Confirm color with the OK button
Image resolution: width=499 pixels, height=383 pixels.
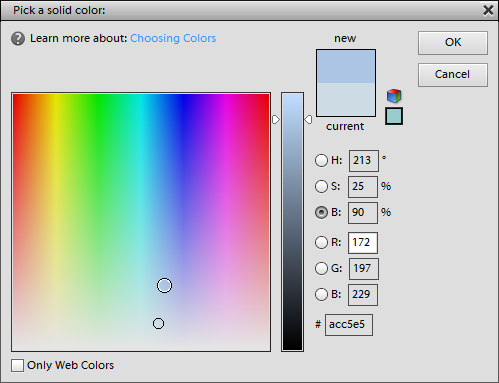pyautogui.click(x=453, y=43)
